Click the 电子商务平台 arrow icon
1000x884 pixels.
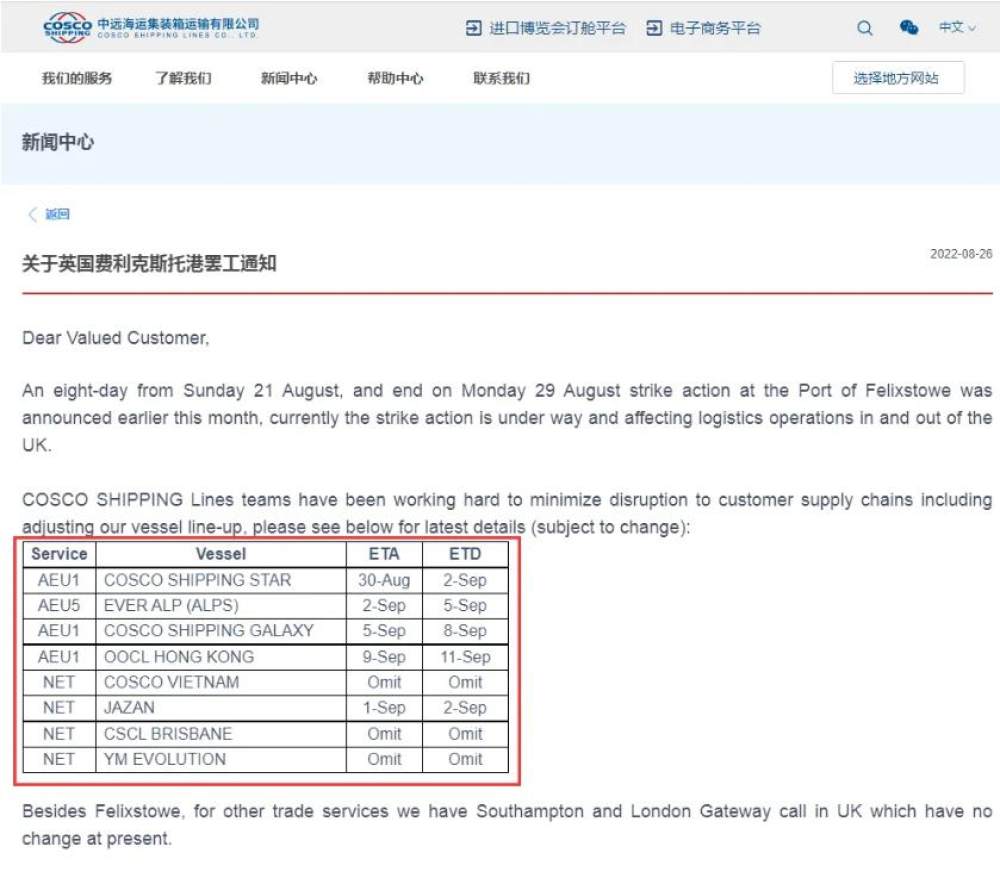coord(654,28)
